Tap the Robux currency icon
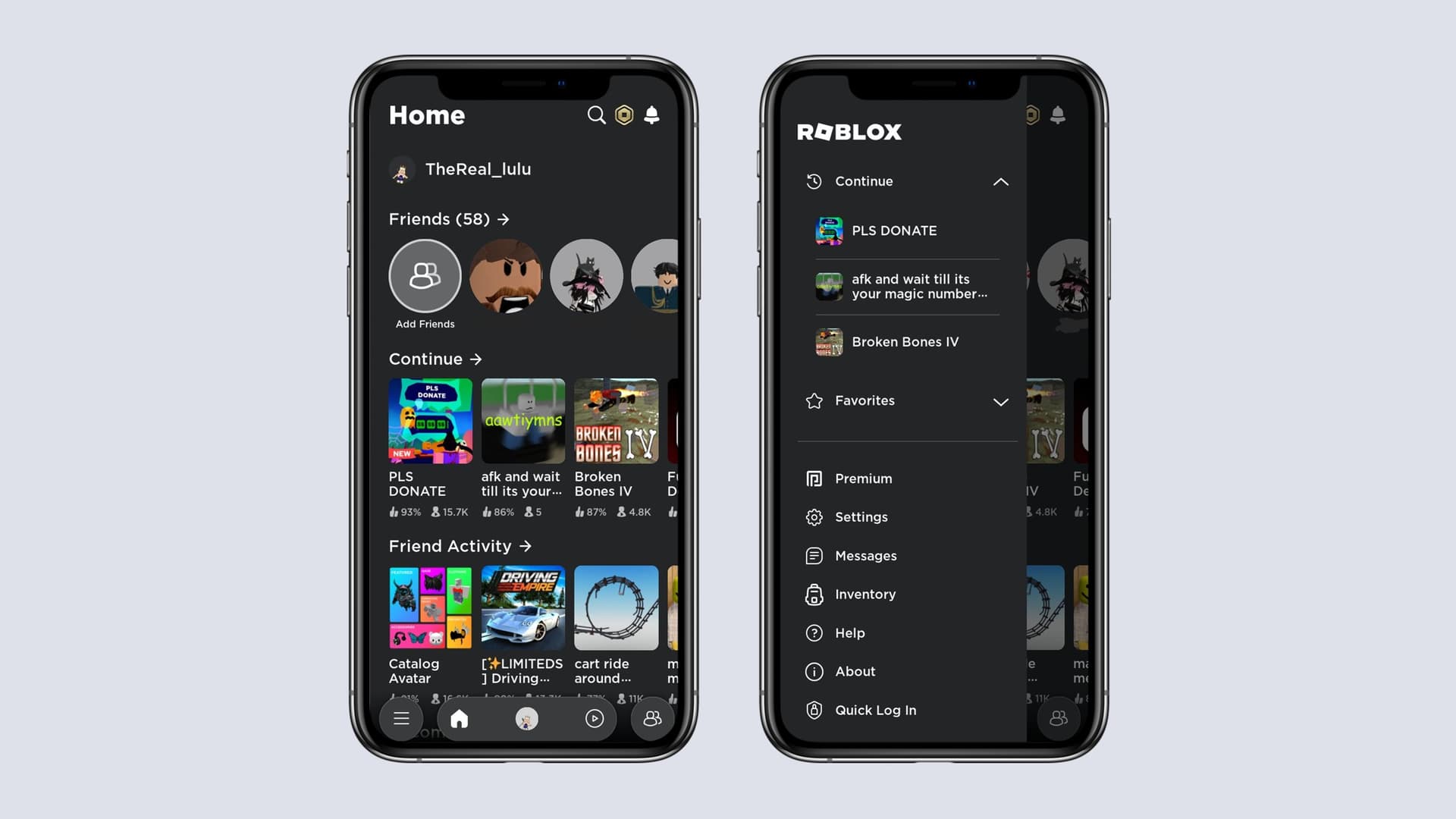 click(x=625, y=114)
